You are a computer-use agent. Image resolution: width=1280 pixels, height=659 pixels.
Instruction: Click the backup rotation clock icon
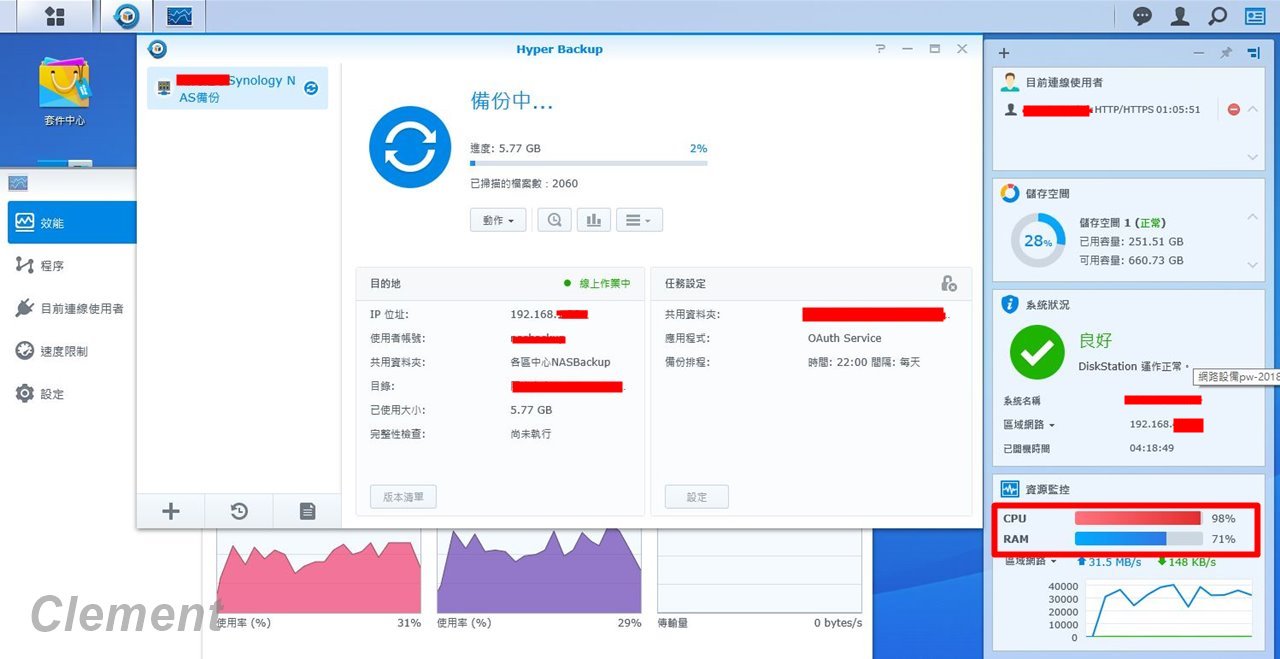coord(238,511)
